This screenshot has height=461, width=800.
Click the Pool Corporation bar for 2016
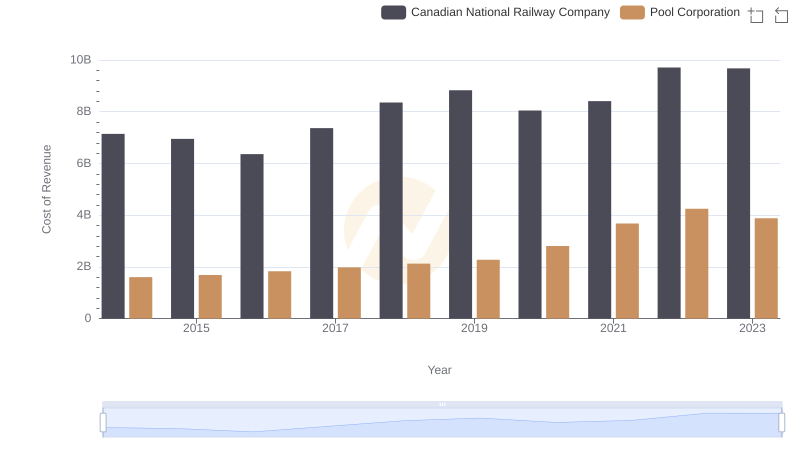[280, 295]
